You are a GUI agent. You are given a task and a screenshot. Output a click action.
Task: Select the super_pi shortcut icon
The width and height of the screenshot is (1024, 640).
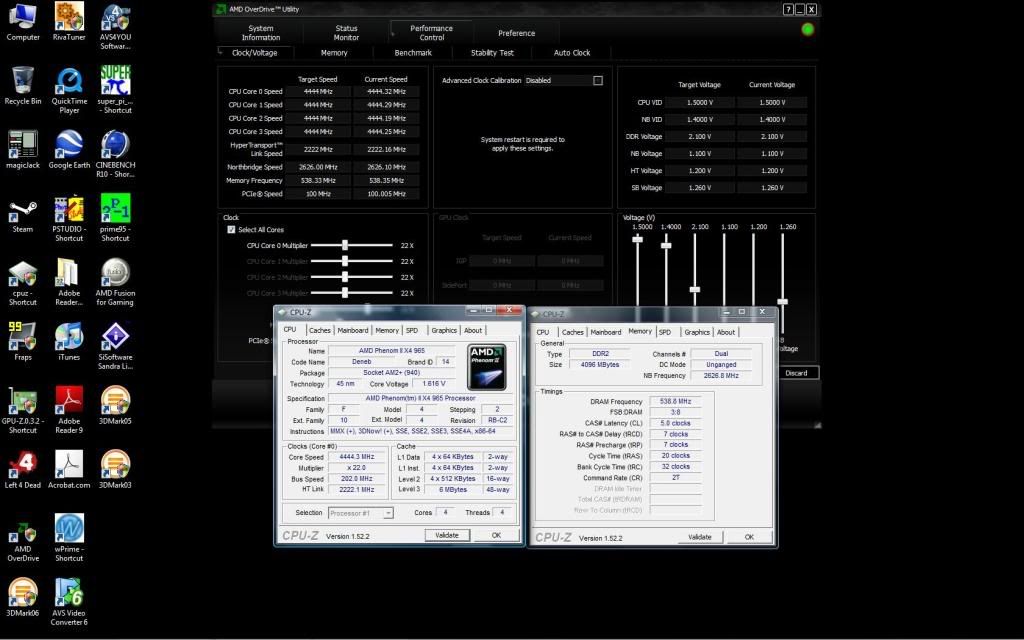tap(116, 89)
